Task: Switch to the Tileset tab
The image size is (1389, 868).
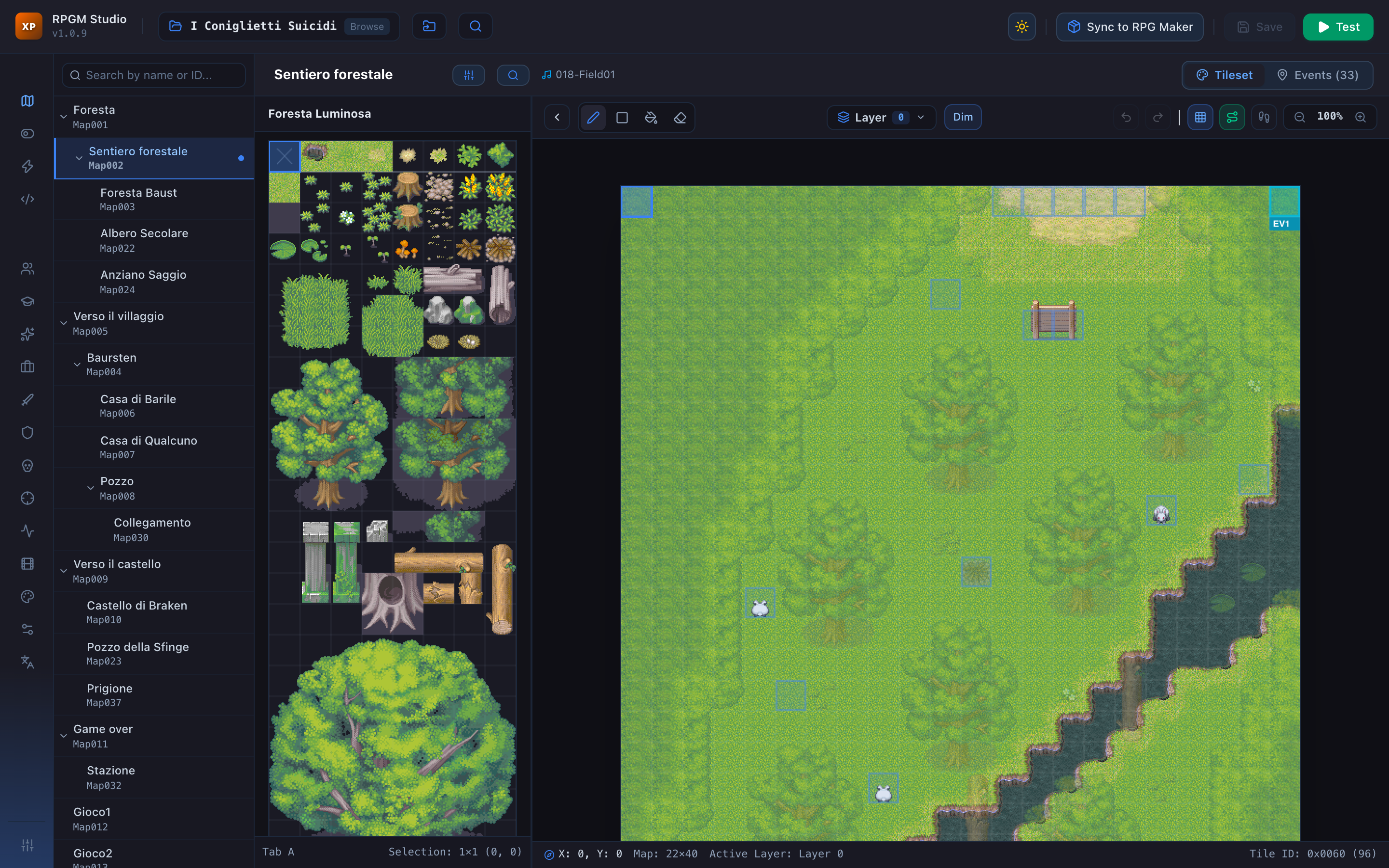Action: pos(1224,75)
